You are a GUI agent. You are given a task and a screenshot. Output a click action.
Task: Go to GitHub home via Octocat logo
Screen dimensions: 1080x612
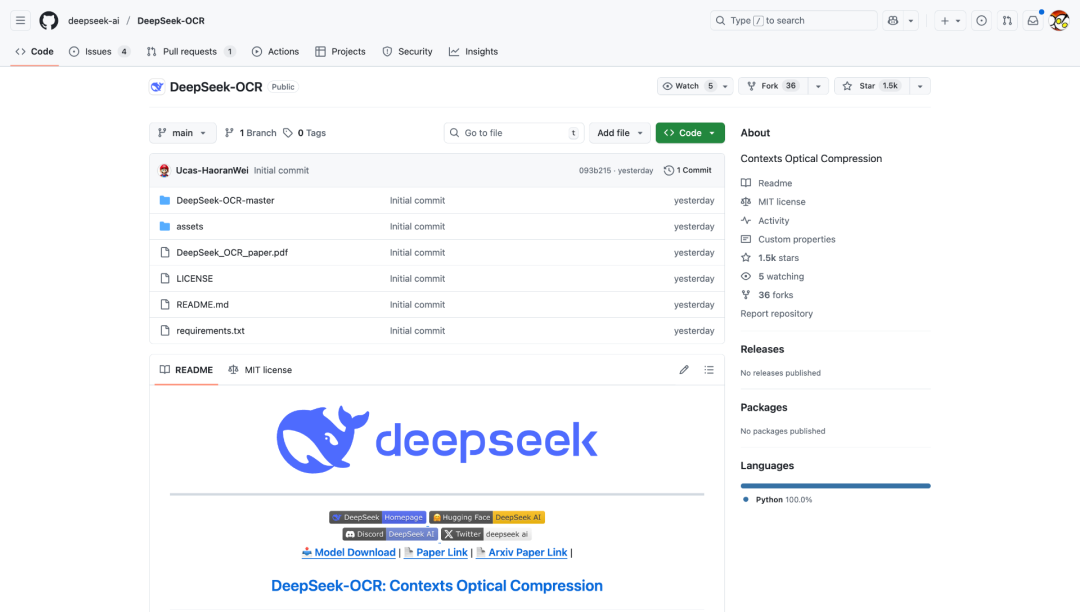tap(49, 21)
